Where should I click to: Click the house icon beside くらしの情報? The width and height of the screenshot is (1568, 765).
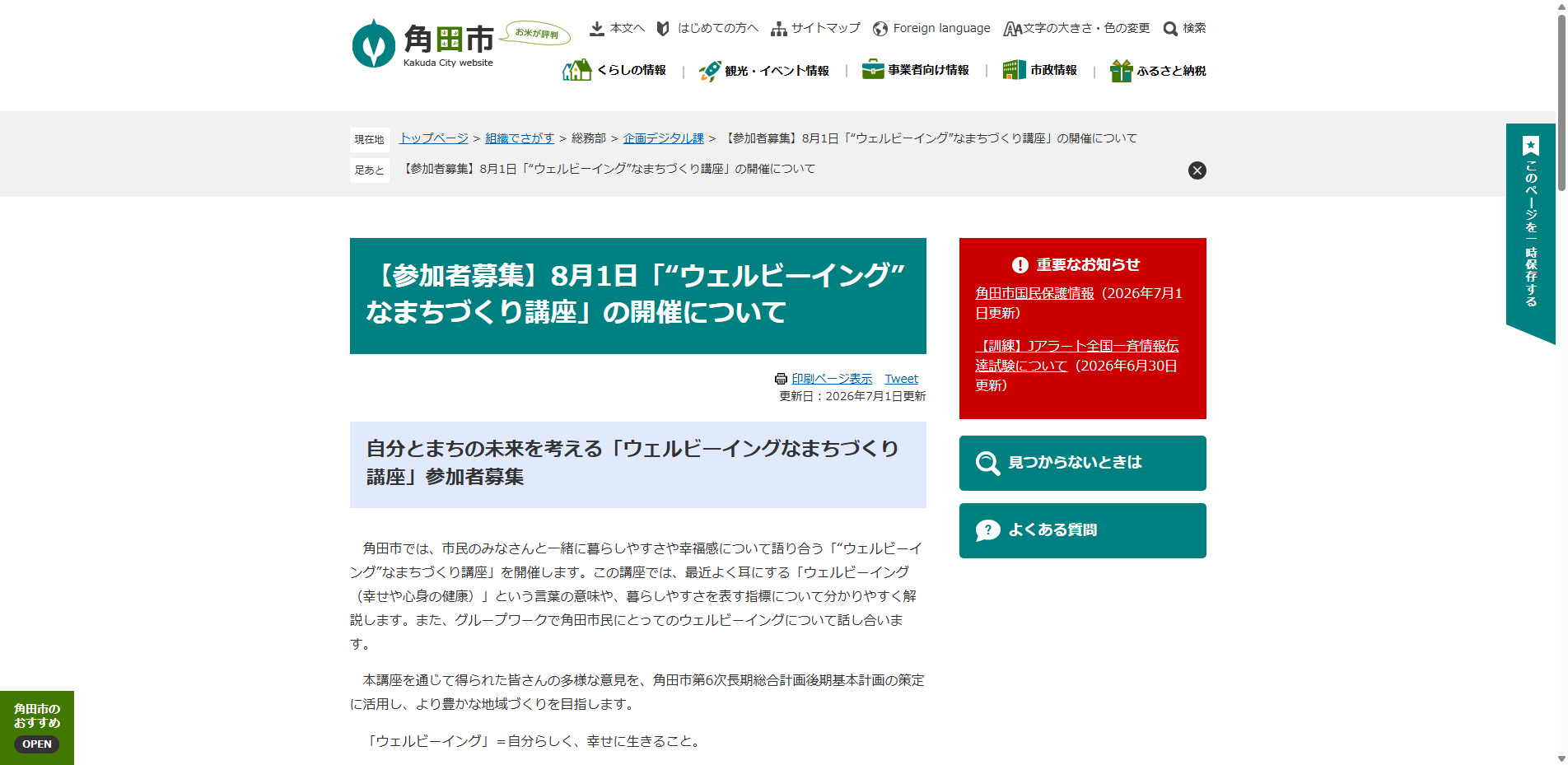[576, 70]
